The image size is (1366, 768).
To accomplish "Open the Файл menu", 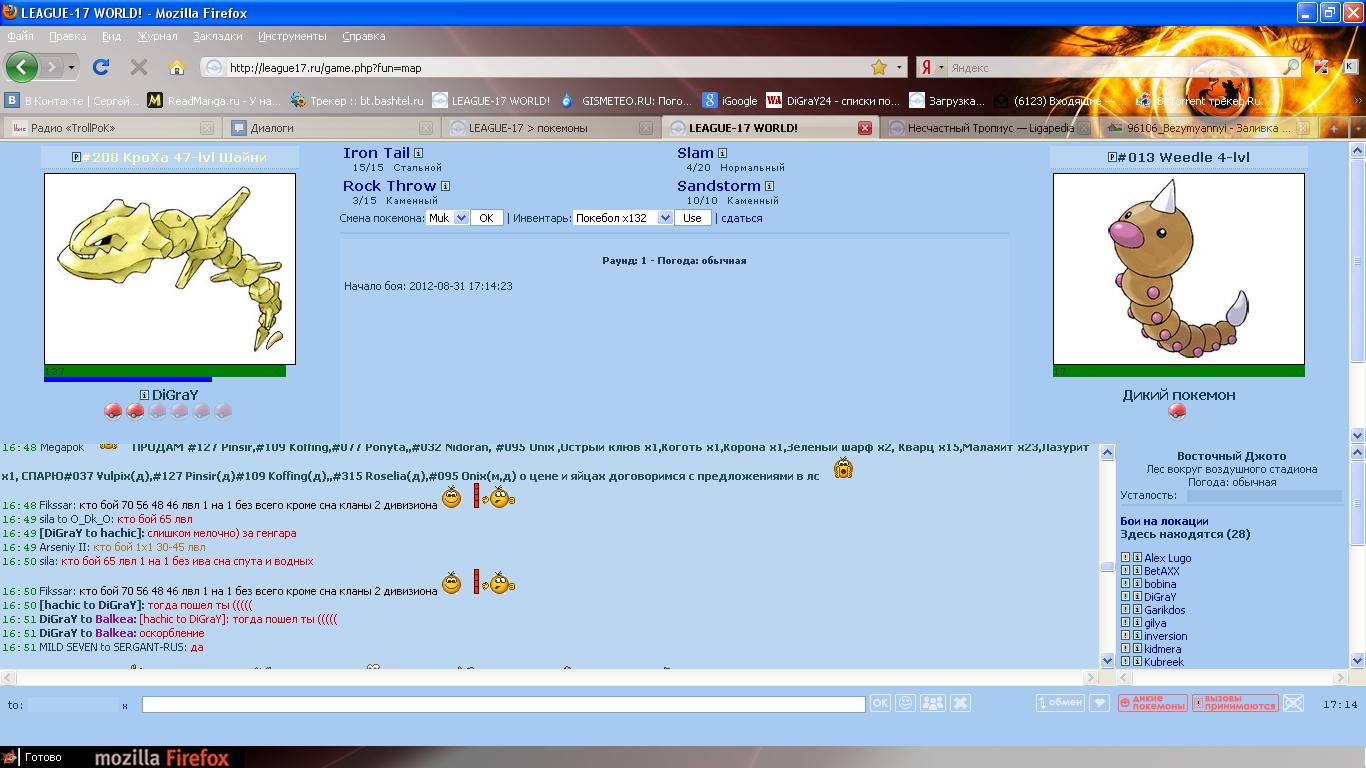I will pyautogui.click(x=20, y=36).
